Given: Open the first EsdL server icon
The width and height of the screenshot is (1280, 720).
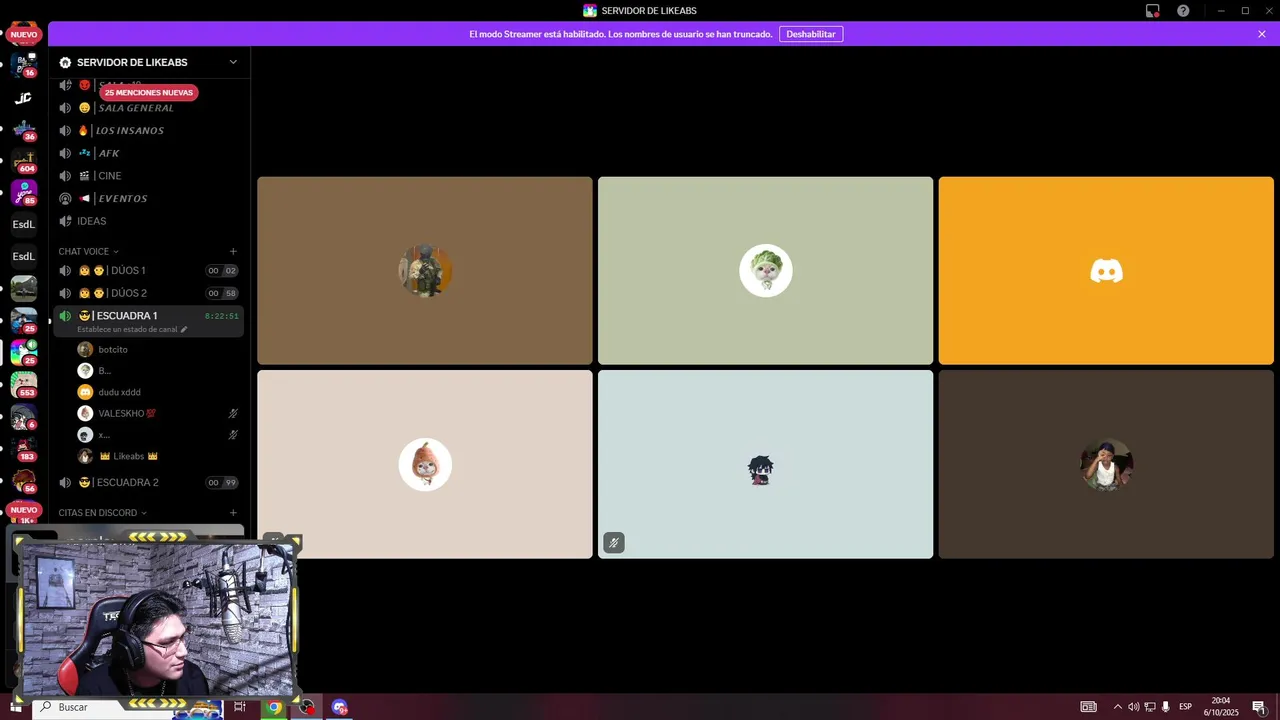Looking at the screenshot, I should (x=23, y=225).
